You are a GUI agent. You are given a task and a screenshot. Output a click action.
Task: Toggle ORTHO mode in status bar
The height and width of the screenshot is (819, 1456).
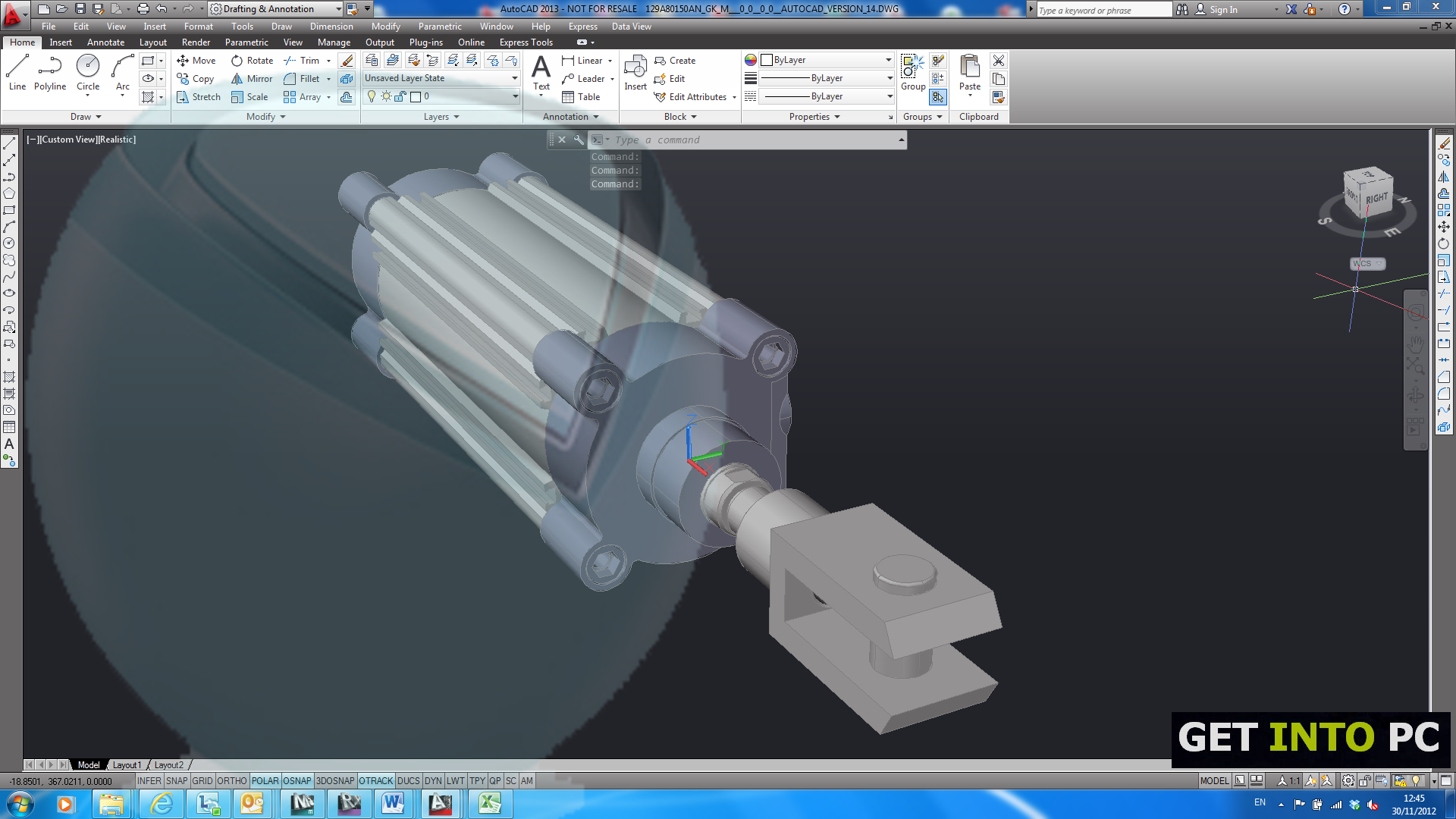[231, 781]
